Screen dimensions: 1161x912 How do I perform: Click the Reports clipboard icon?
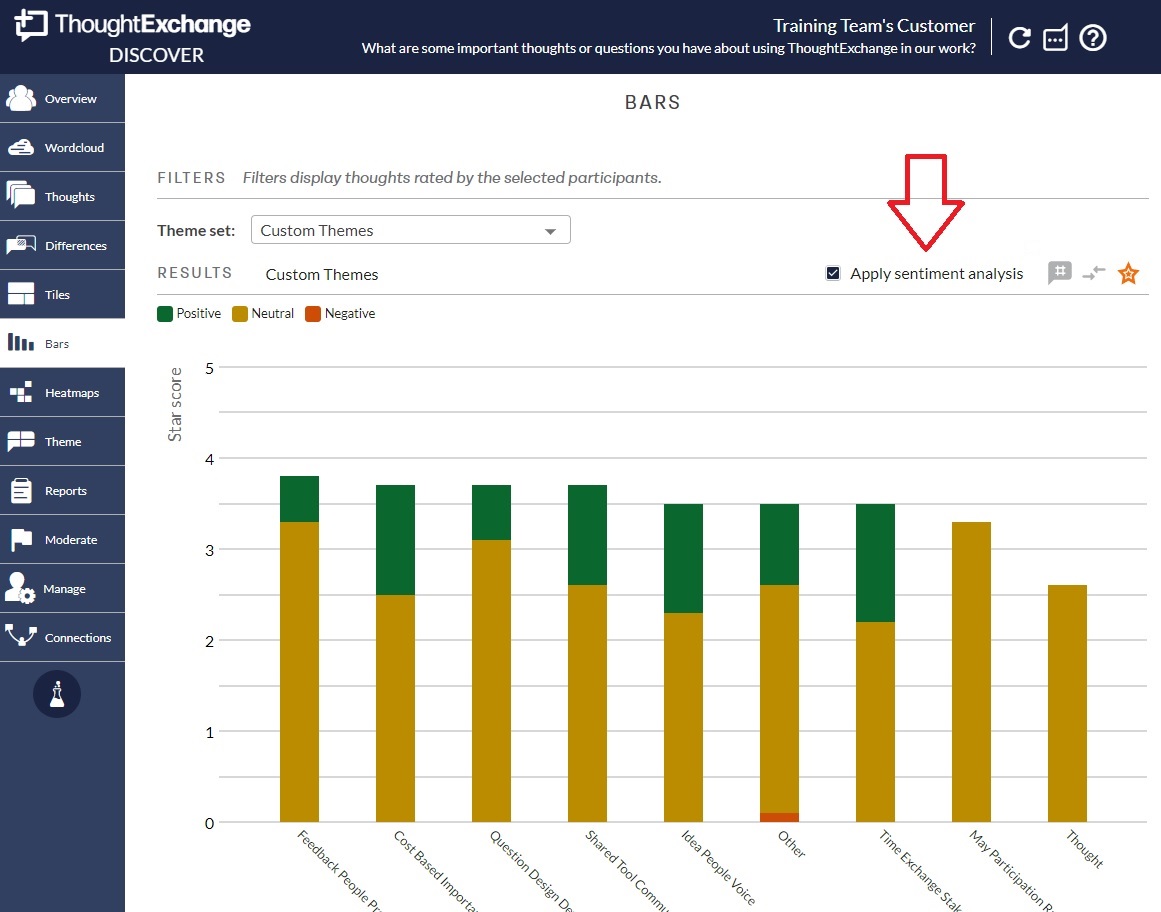[21, 490]
